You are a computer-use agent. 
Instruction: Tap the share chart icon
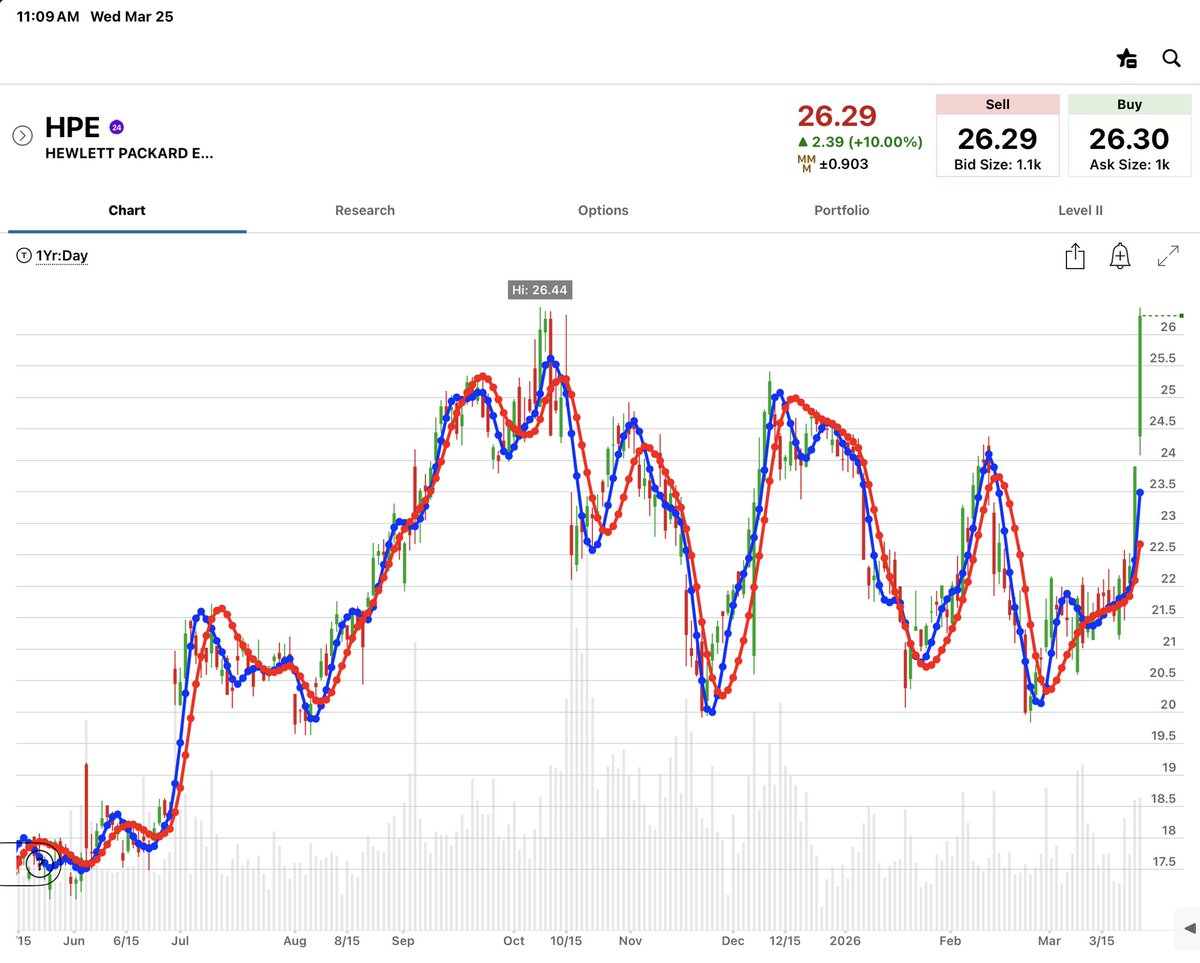1075,256
